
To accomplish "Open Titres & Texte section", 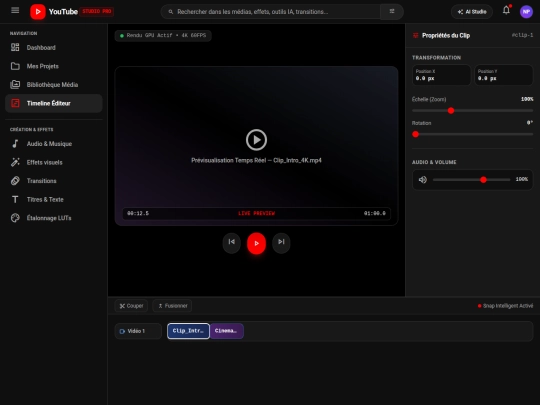I will click(x=54, y=199).
